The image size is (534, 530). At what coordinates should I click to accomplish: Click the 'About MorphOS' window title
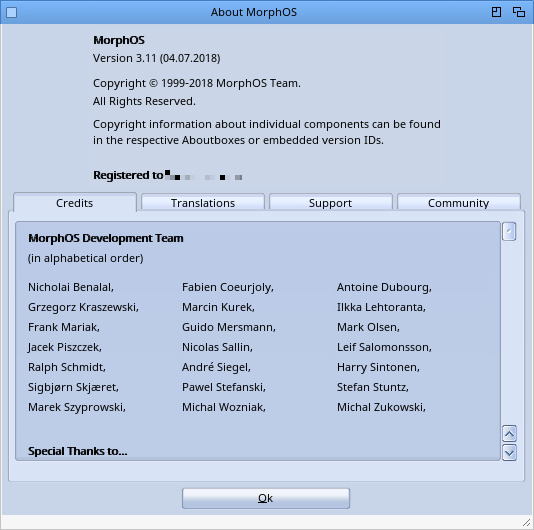pyautogui.click(x=254, y=13)
